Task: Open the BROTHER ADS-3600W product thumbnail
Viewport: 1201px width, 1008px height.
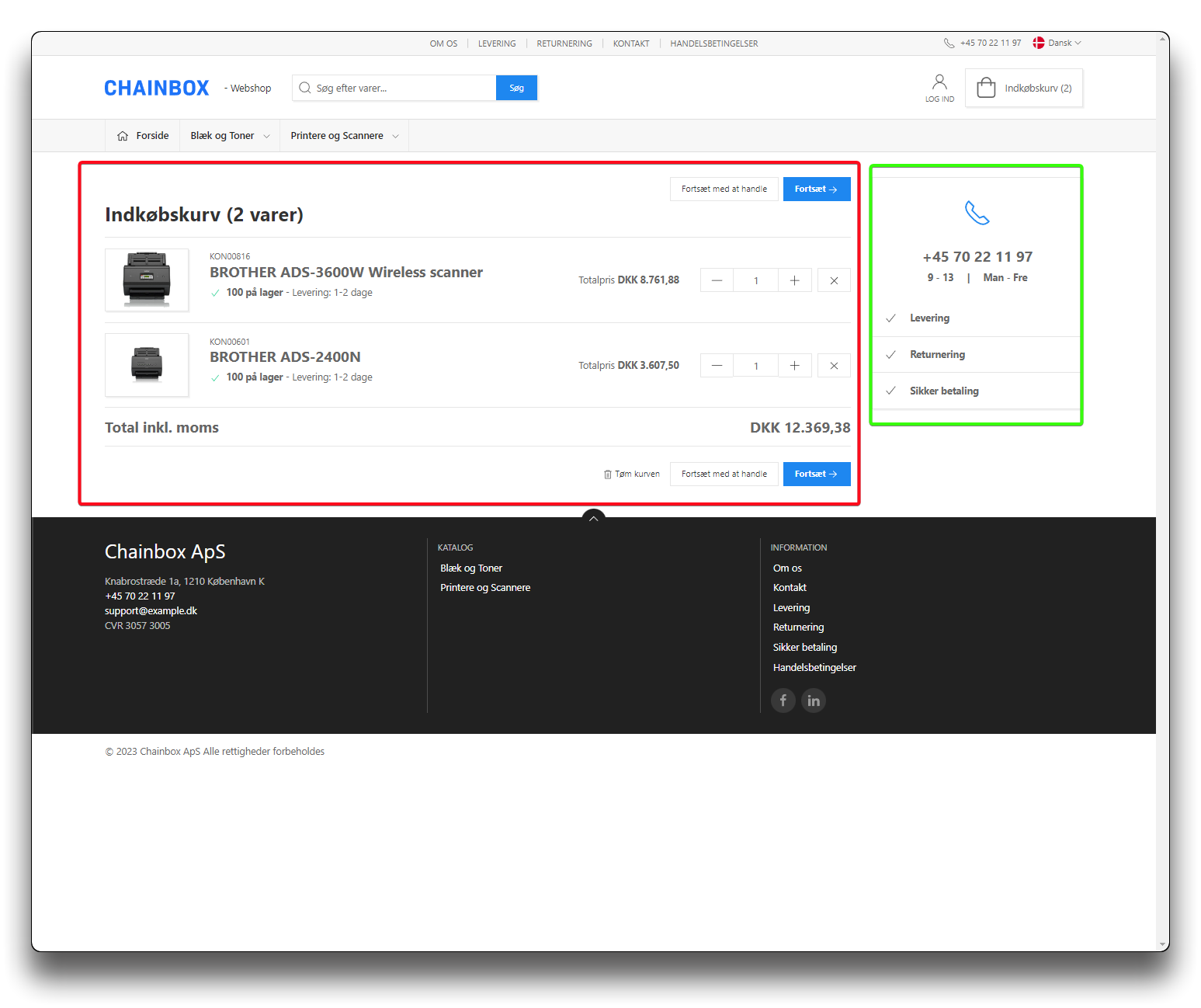Action: (147, 280)
